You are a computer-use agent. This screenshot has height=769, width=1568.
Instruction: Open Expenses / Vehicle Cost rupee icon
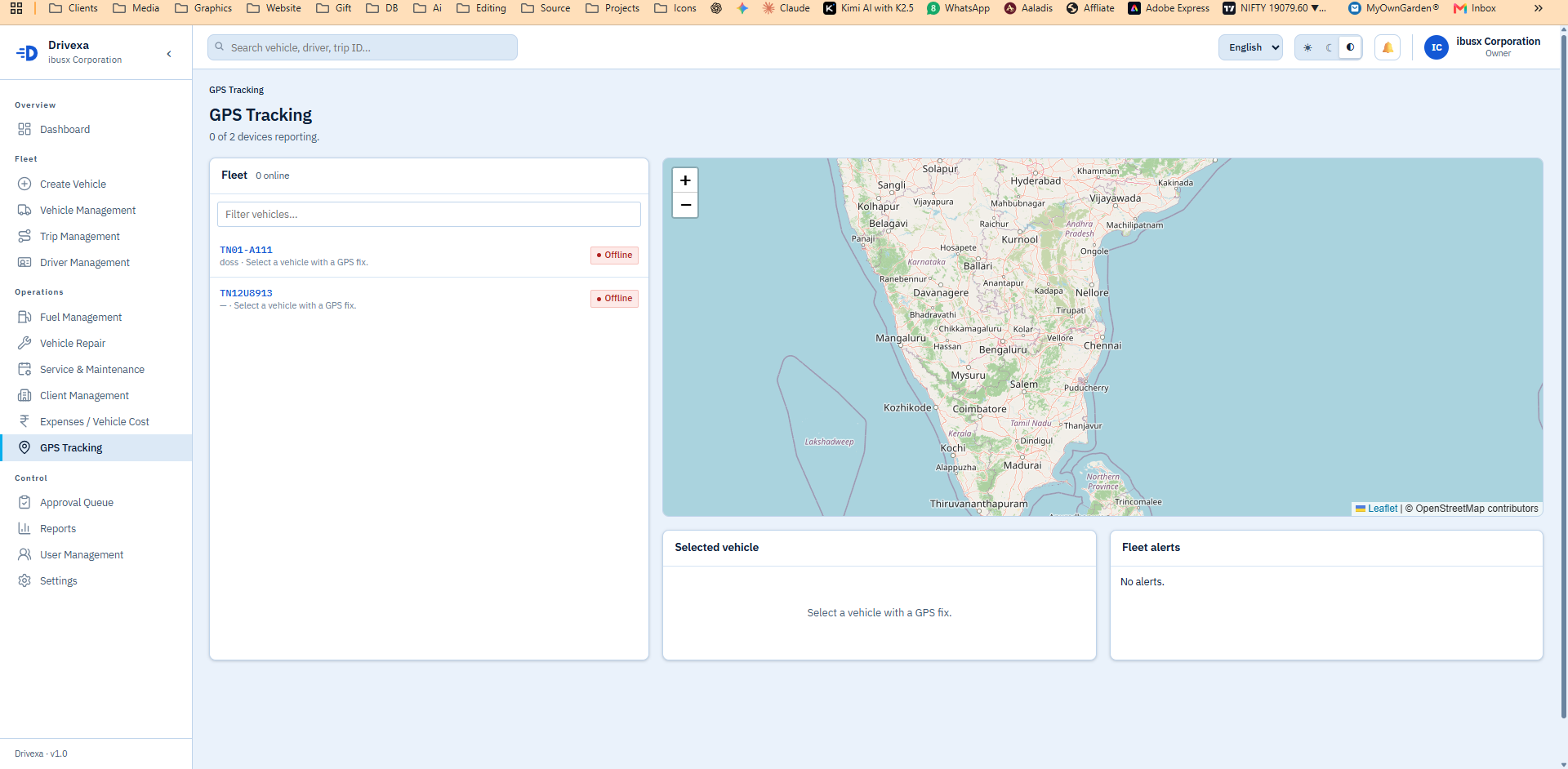[x=24, y=421]
